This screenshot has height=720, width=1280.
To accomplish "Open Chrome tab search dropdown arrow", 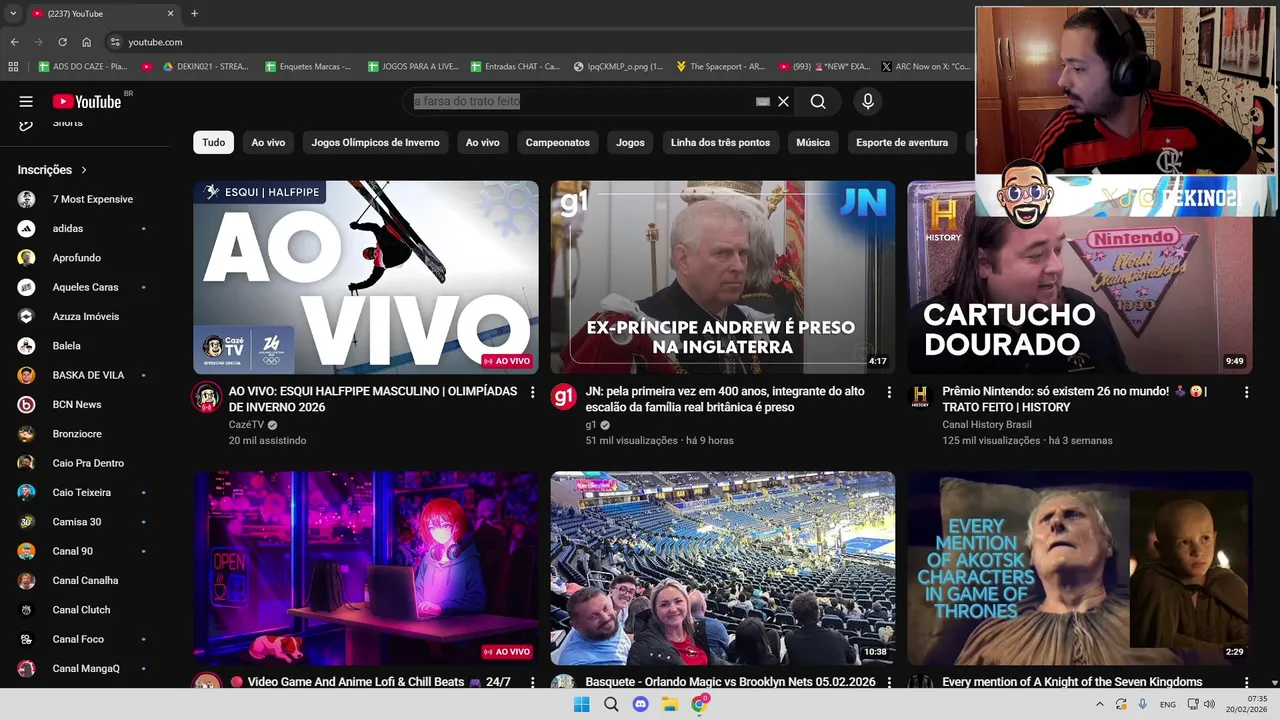I will (13, 14).
